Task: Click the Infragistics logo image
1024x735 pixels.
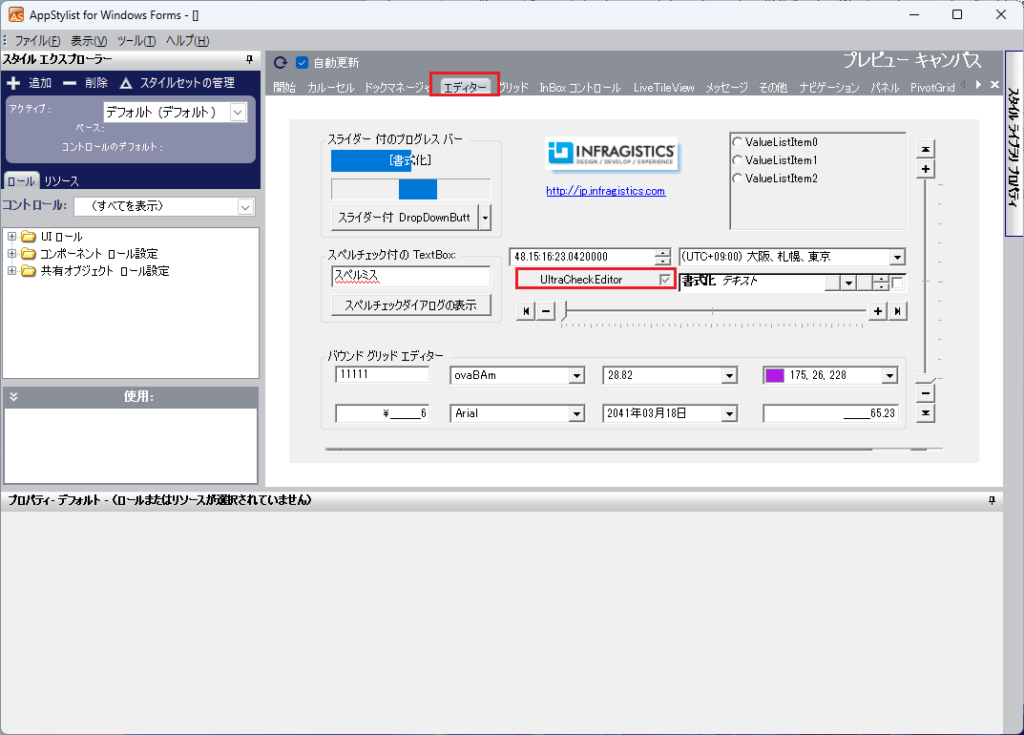Action: pos(612,153)
